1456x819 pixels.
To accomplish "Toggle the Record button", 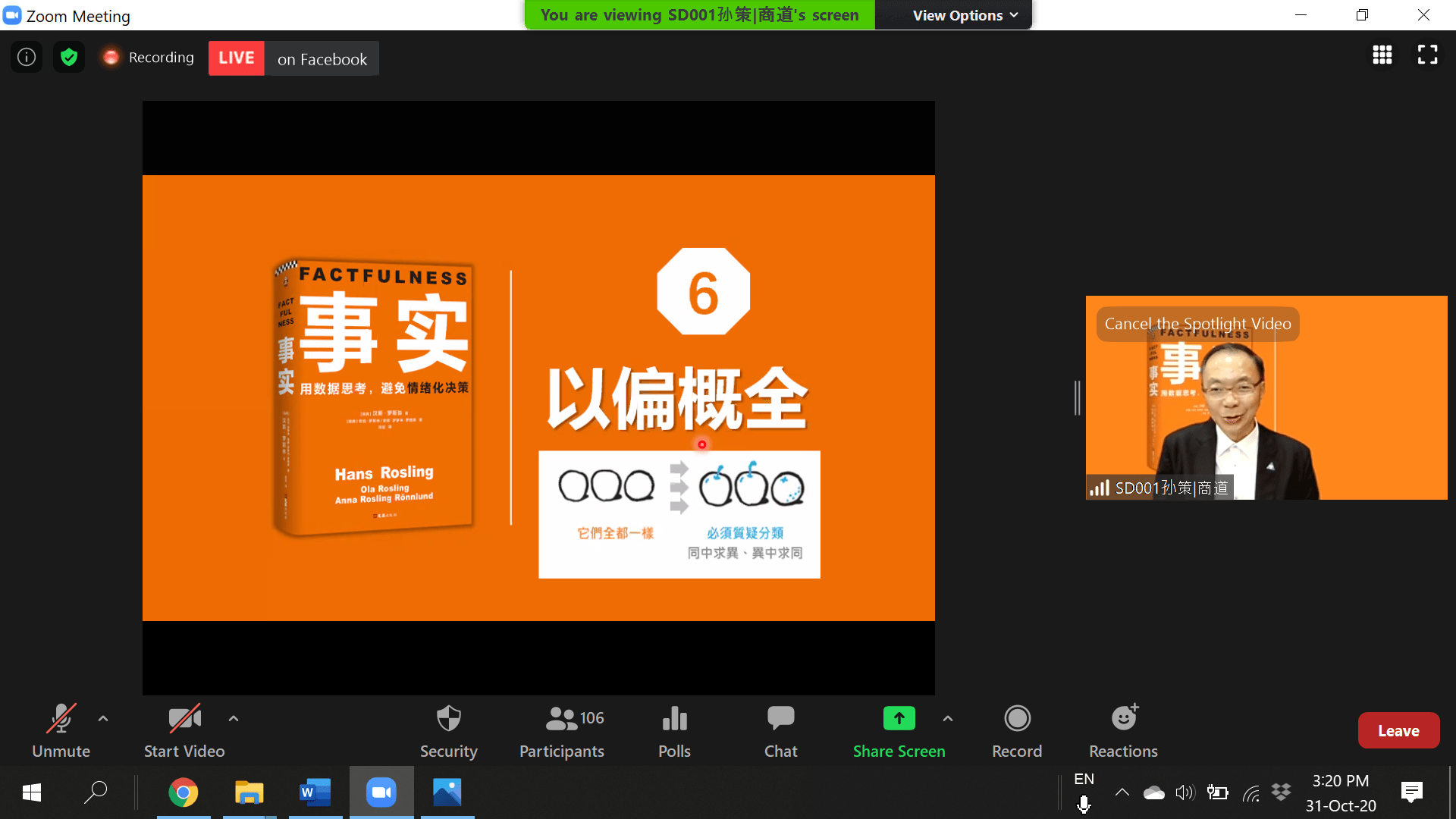I will (1017, 731).
